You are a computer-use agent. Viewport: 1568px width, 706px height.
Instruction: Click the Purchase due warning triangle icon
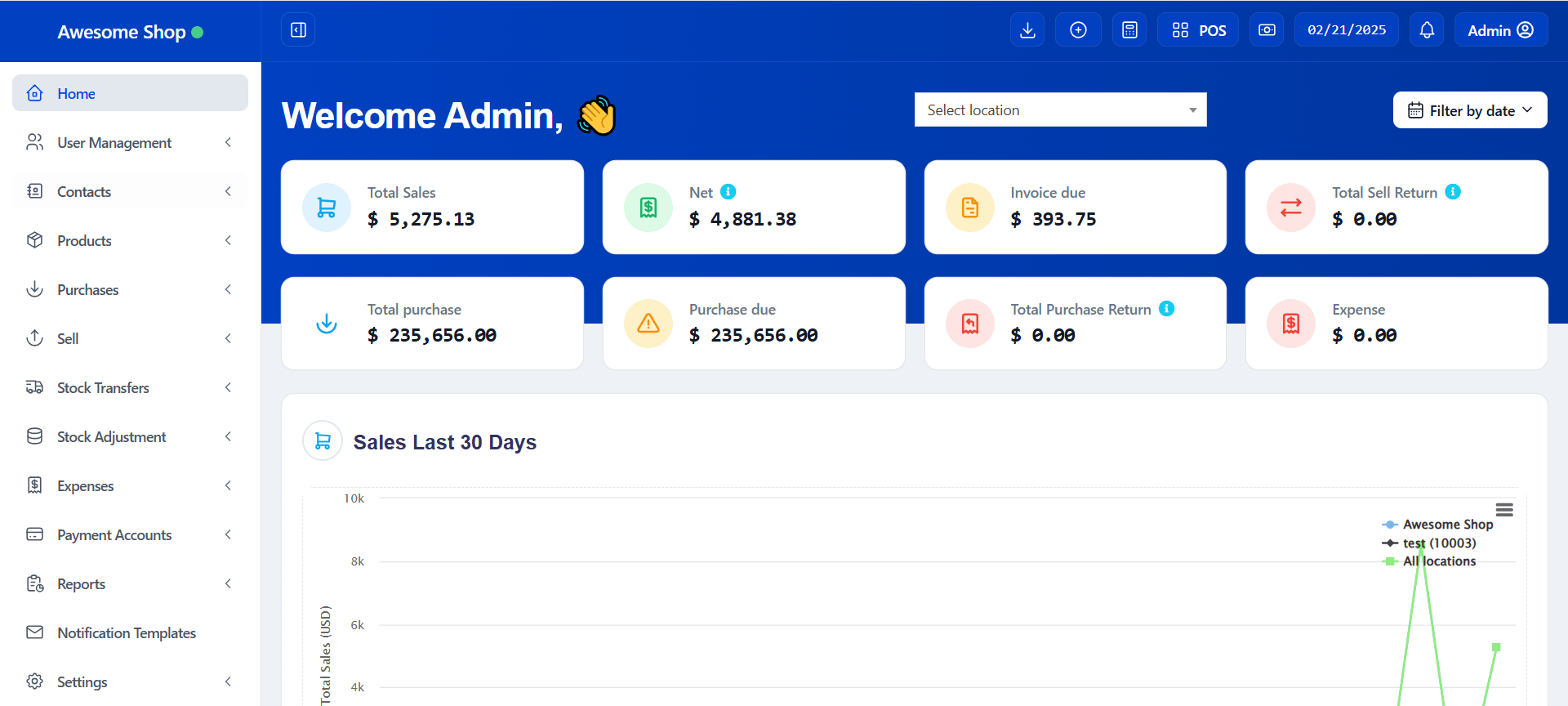click(648, 324)
